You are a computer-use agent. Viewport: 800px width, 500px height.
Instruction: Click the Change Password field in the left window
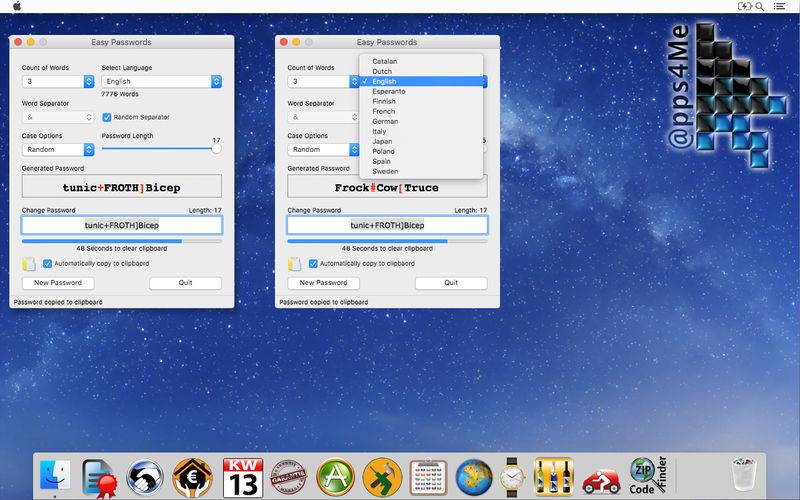tap(121, 225)
